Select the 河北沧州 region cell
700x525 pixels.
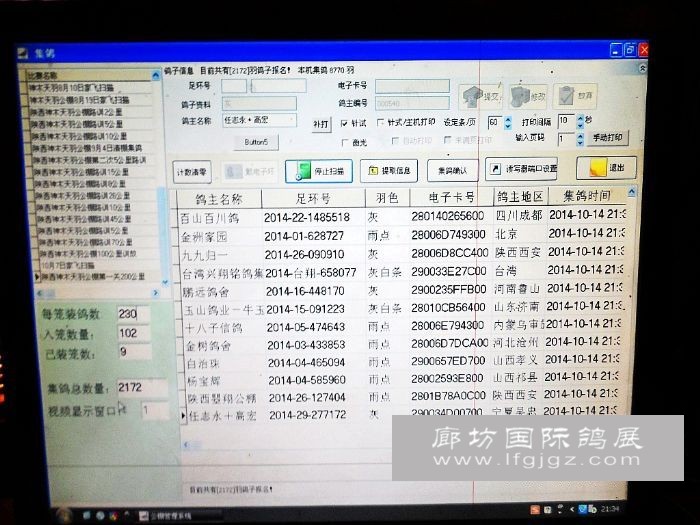pos(516,342)
